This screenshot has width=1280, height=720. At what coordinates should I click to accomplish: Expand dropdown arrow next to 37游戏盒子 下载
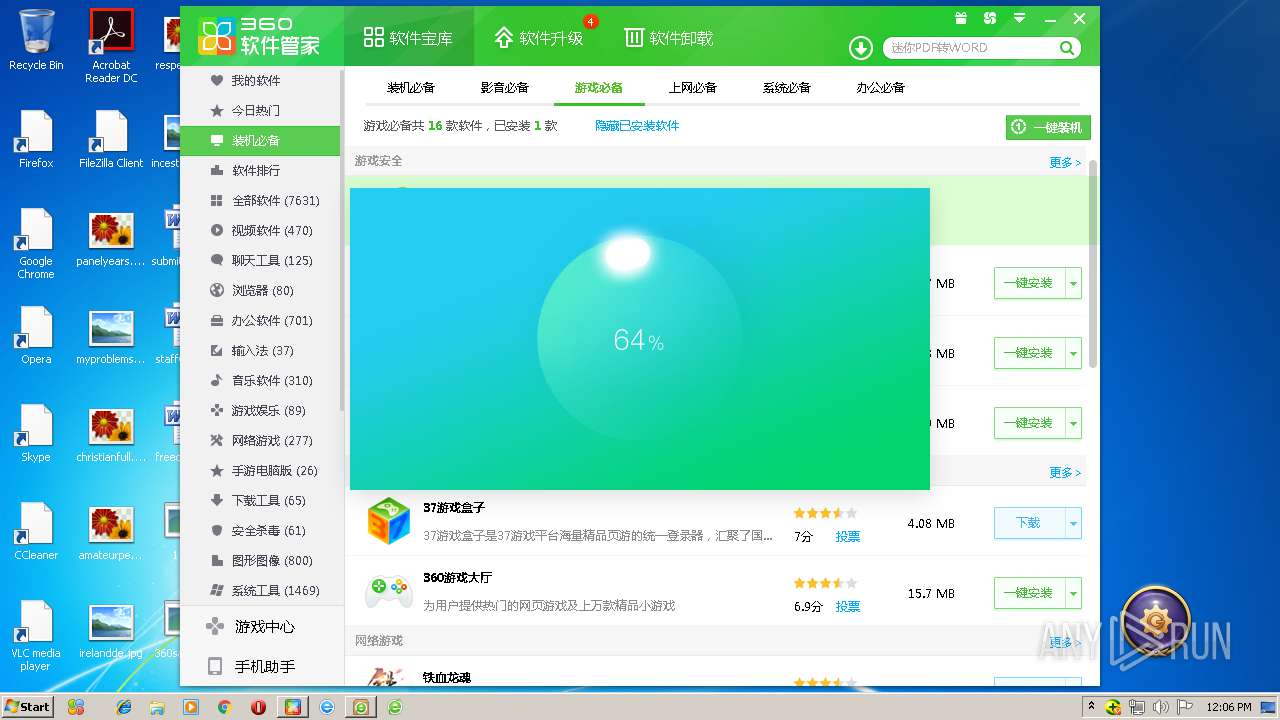click(x=1074, y=523)
